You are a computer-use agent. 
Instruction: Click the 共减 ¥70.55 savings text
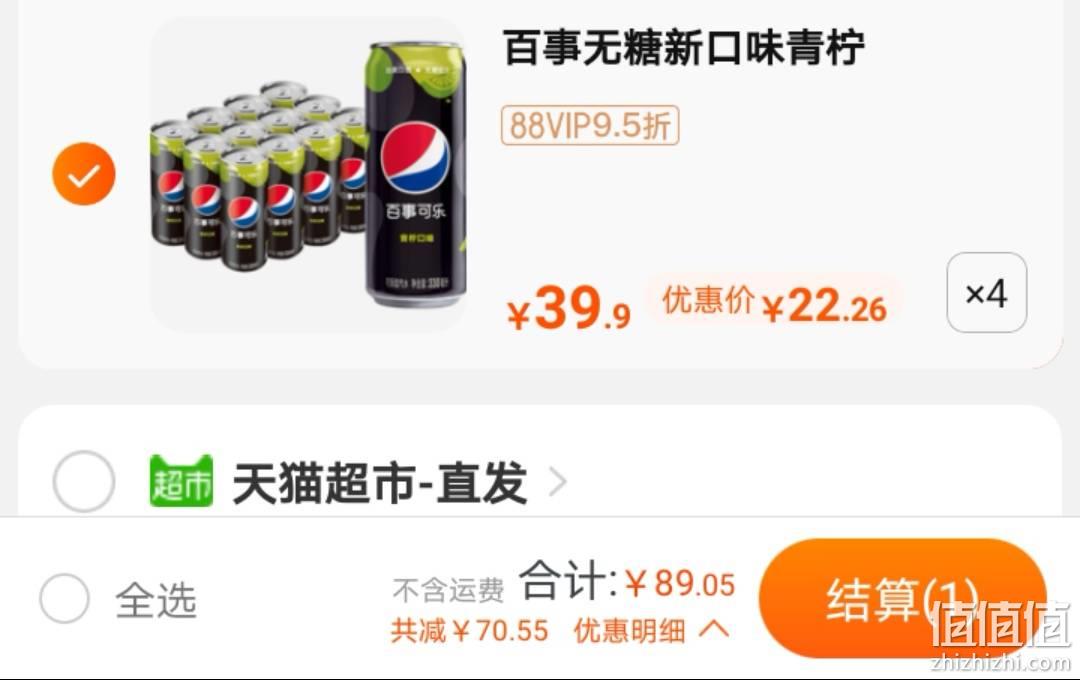click(x=470, y=630)
